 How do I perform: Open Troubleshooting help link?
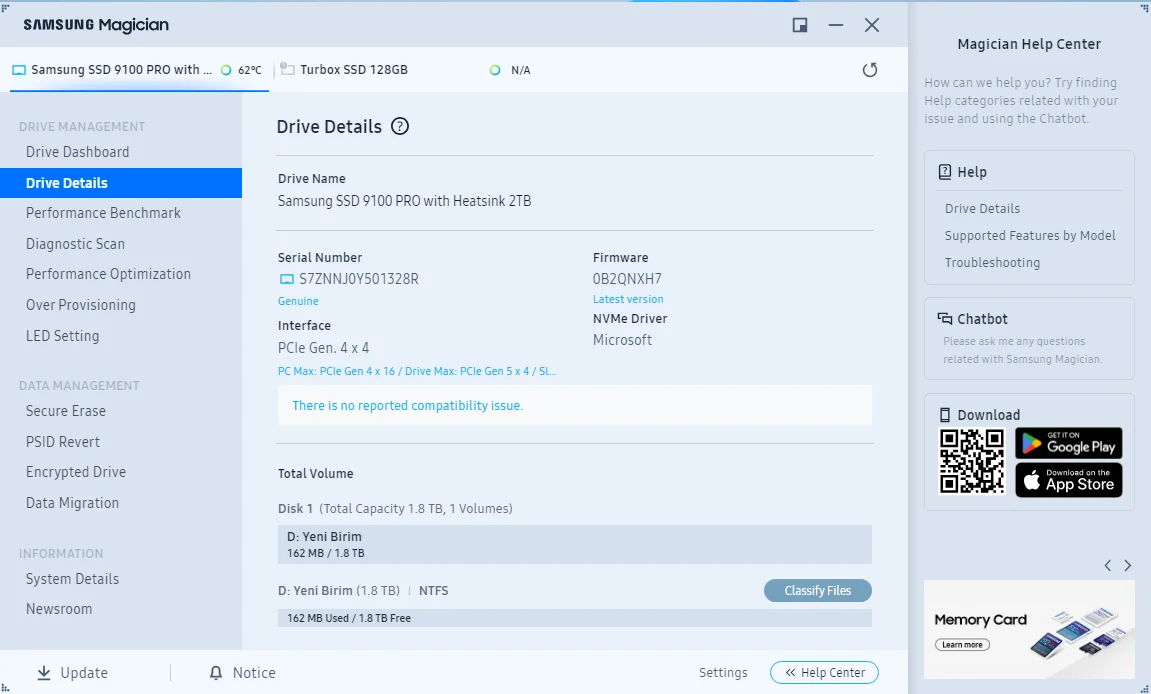[x=992, y=263]
